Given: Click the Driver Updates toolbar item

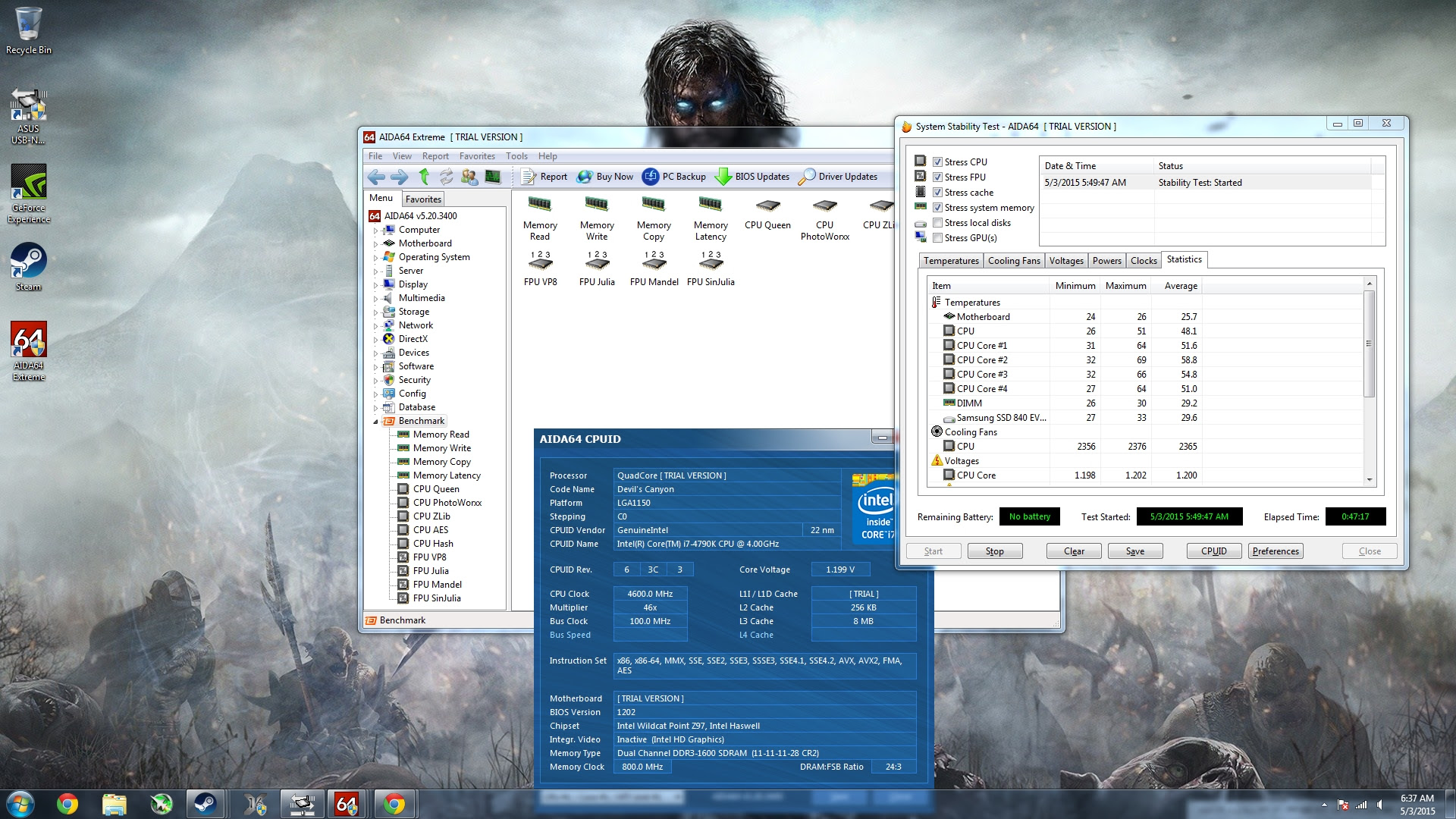Looking at the screenshot, I should (839, 177).
